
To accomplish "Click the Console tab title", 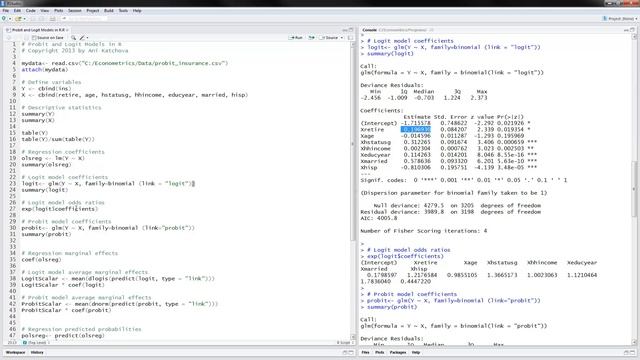I will click(369, 30).
